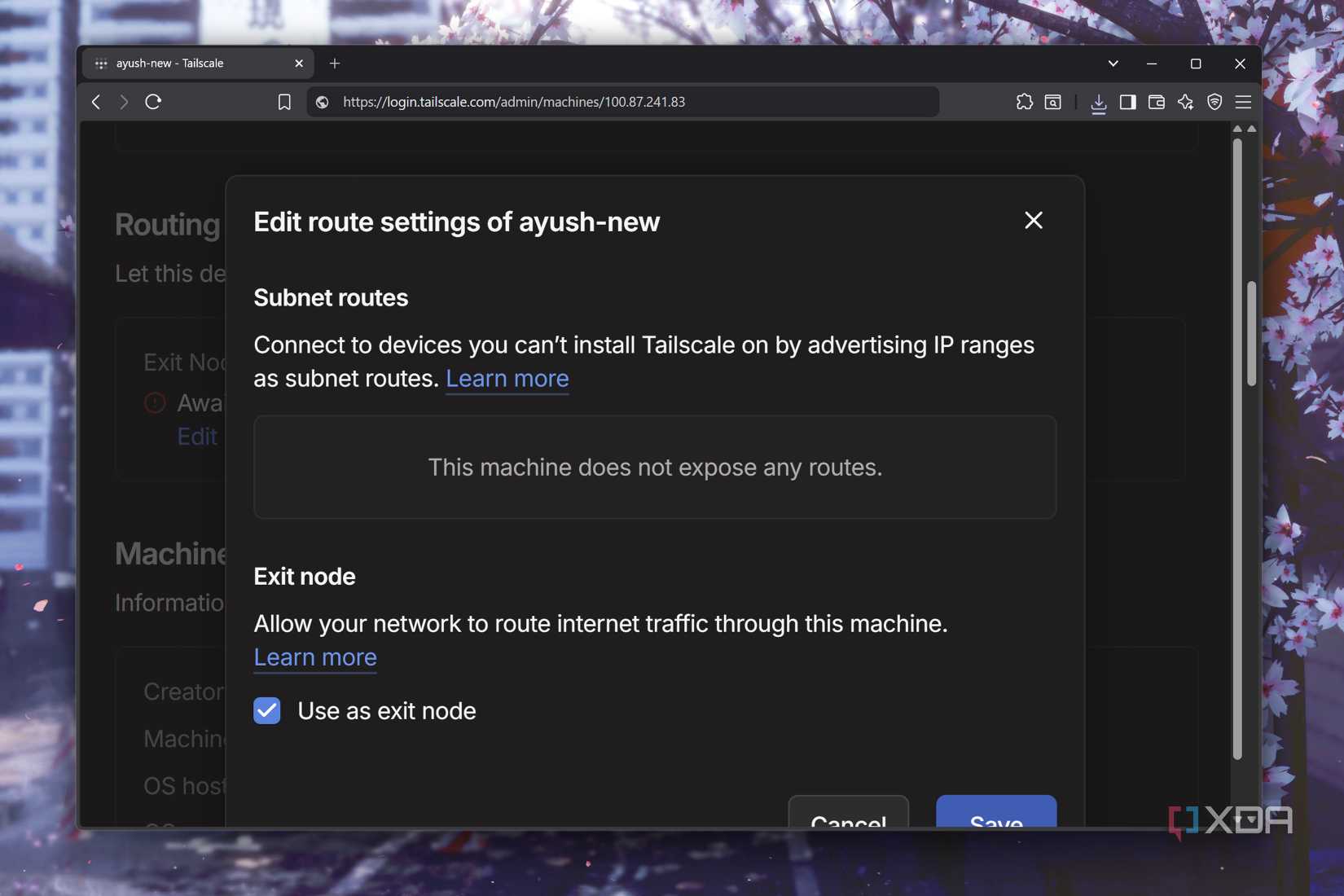
Task: Uncheck the Use as exit node checkbox
Action: coord(267,710)
